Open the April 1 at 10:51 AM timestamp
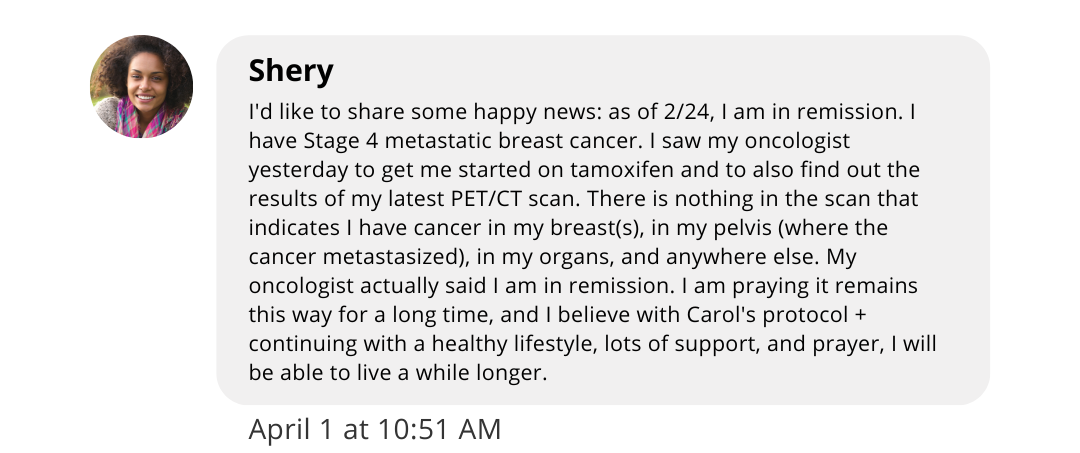 point(375,429)
